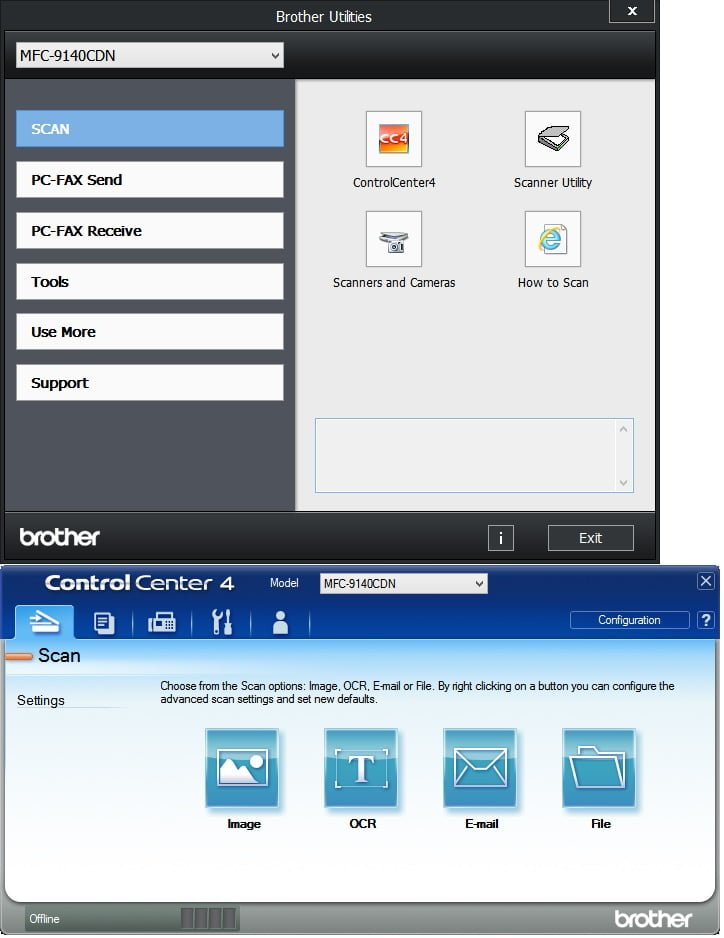
Task: Click the OCR scan button
Action: 361,768
